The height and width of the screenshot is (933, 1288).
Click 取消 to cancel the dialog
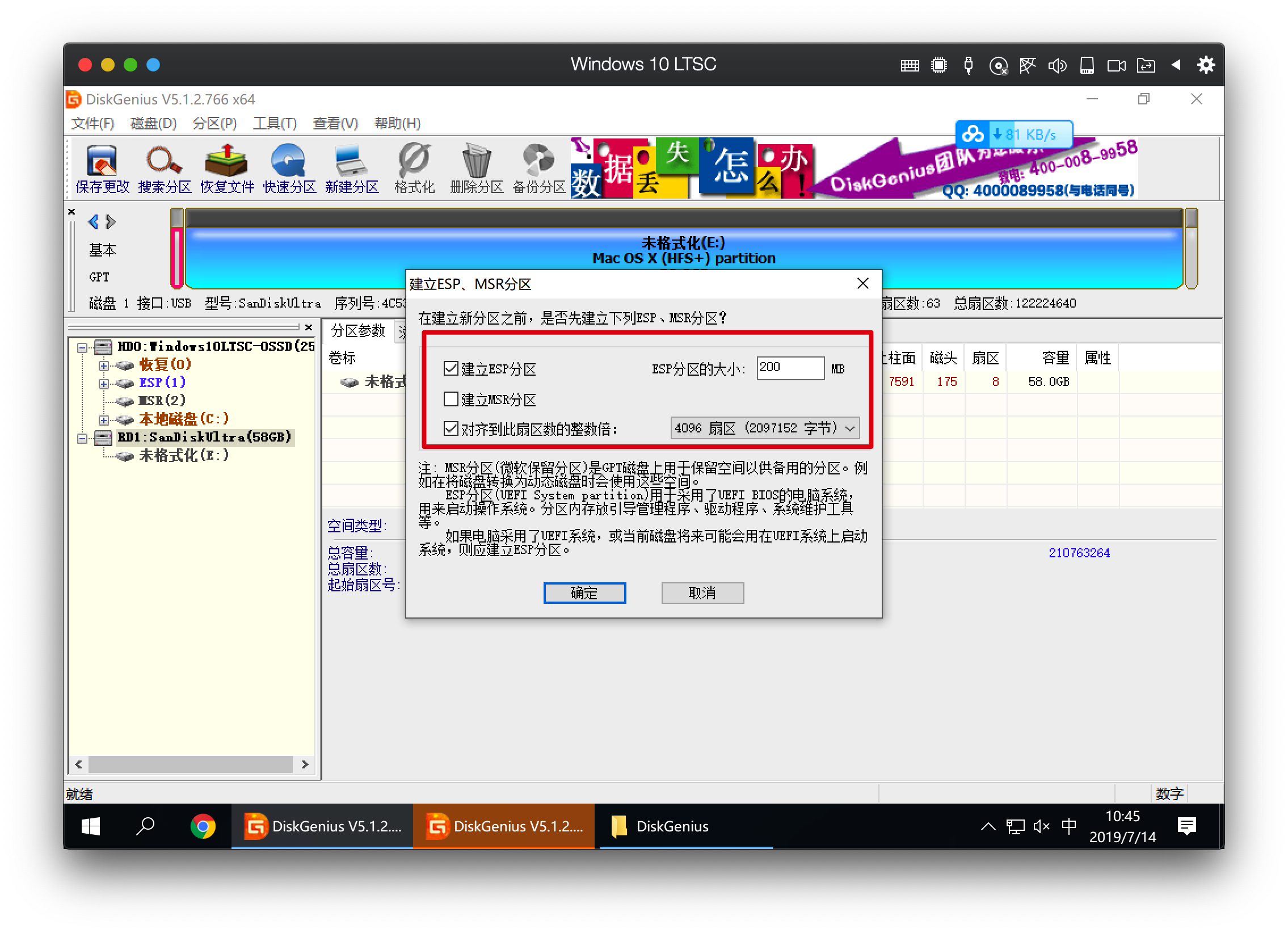coord(702,593)
